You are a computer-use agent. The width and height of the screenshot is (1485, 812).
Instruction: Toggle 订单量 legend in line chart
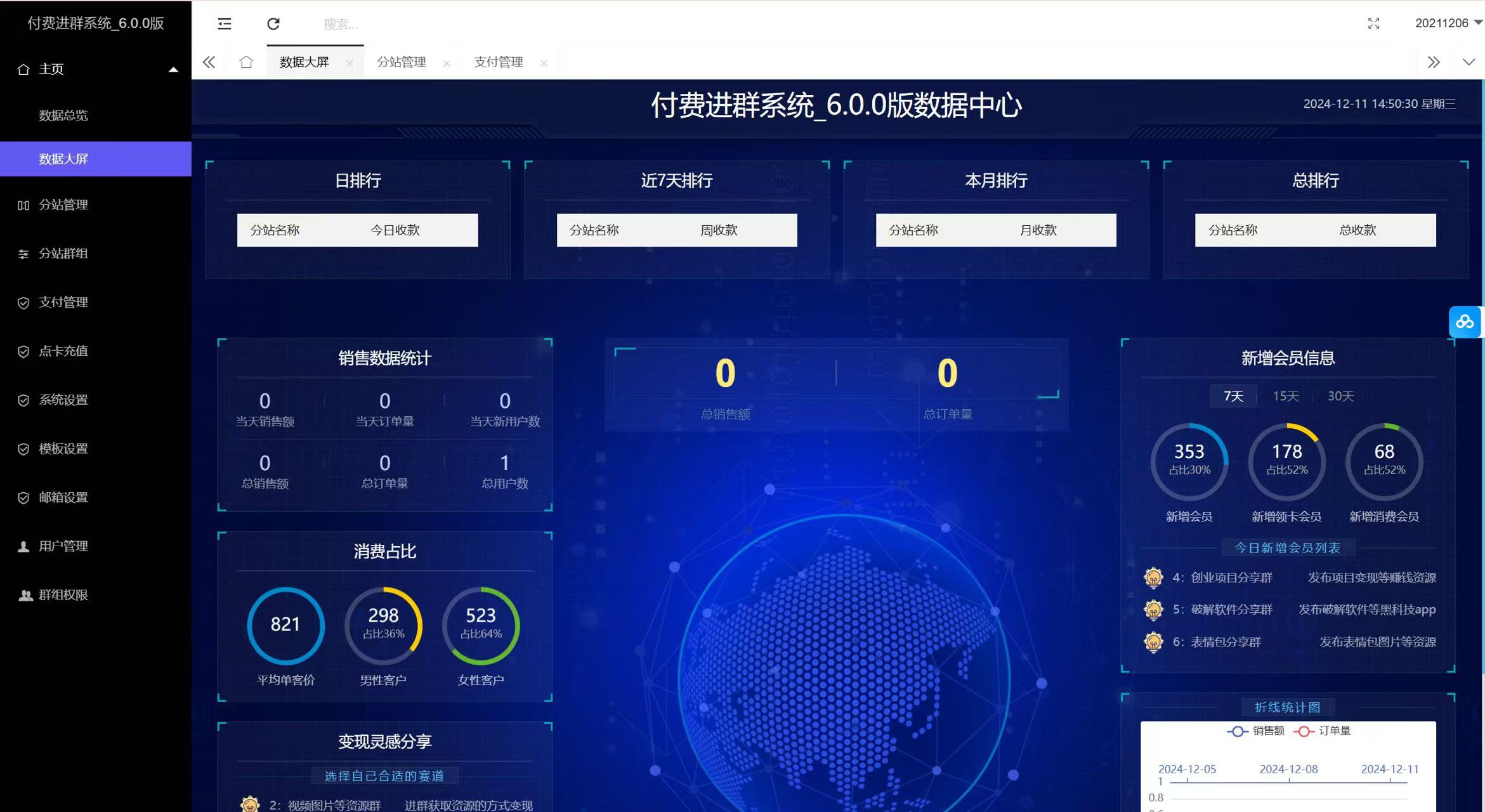1322,731
